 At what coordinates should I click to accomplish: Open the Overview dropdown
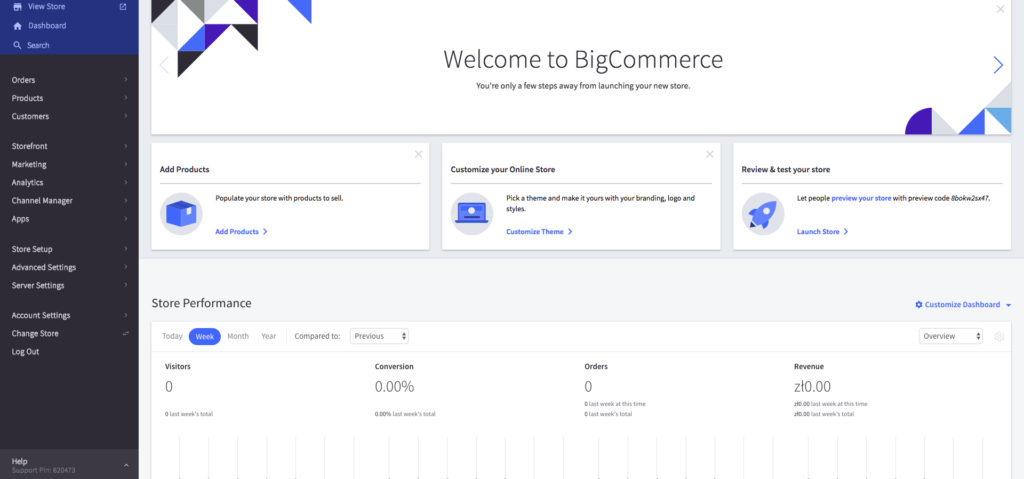(x=950, y=336)
